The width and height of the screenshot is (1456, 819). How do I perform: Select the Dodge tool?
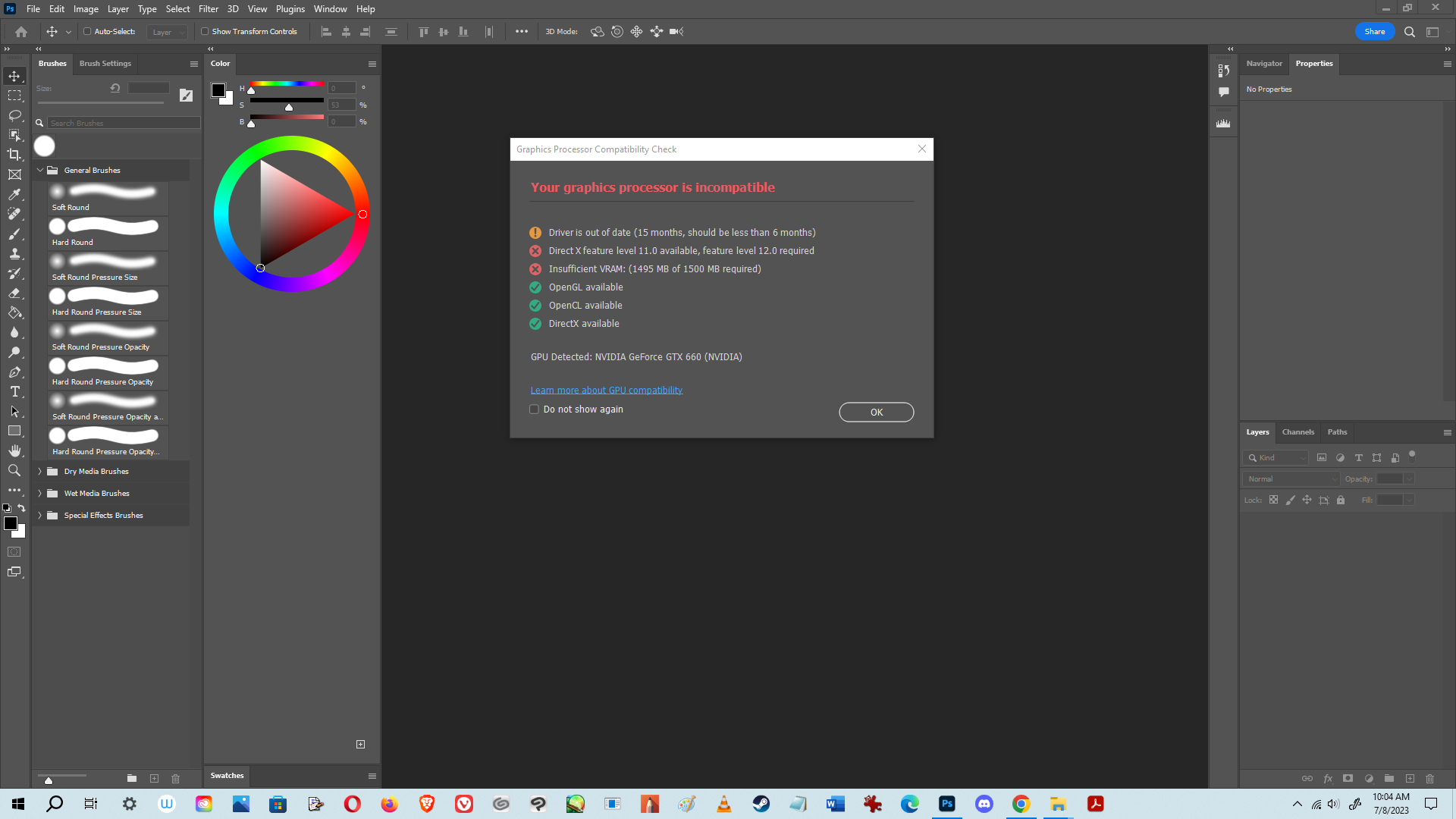[x=14, y=352]
